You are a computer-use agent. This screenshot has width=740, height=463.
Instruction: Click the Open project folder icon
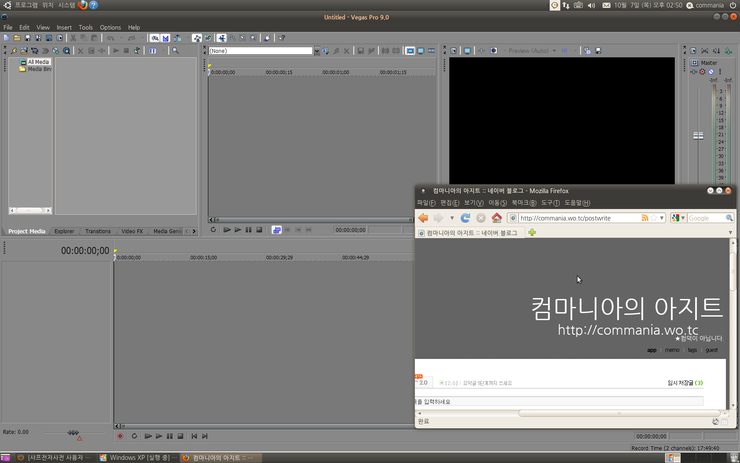coord(15,38)
